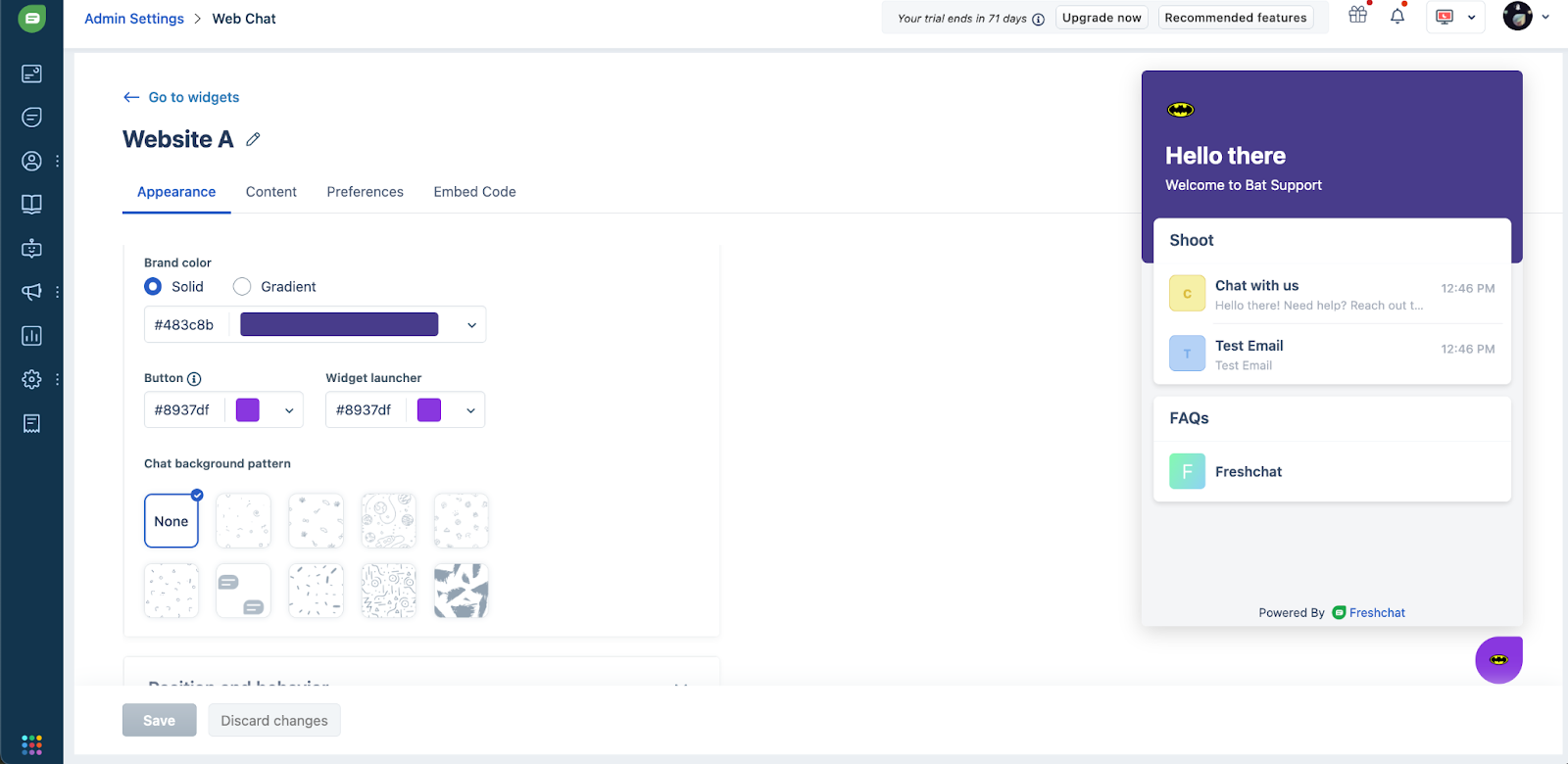Open the campaigns megaphone icon
This screenshot has width=1568, height=764.
(x=31, y=292)
